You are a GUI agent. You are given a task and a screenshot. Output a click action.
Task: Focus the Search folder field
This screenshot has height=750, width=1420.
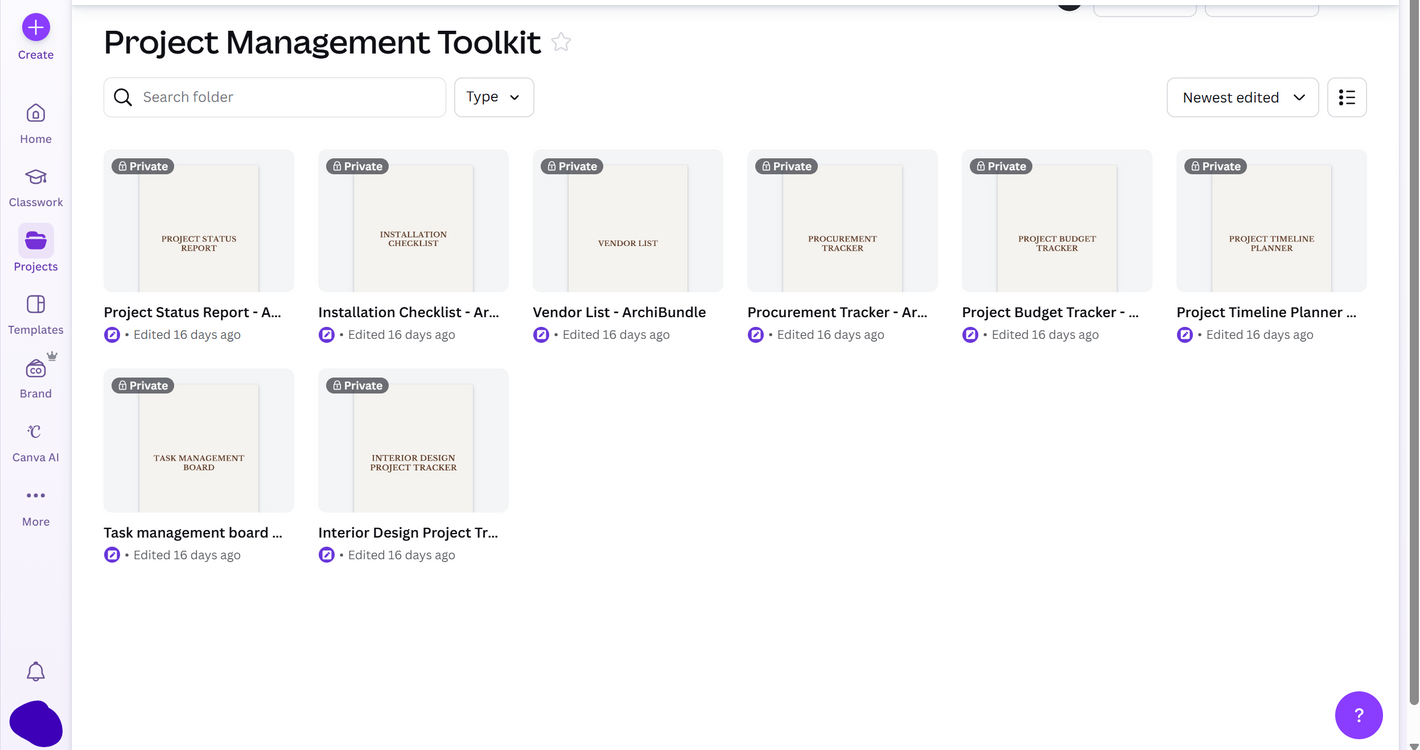point(275,97)
